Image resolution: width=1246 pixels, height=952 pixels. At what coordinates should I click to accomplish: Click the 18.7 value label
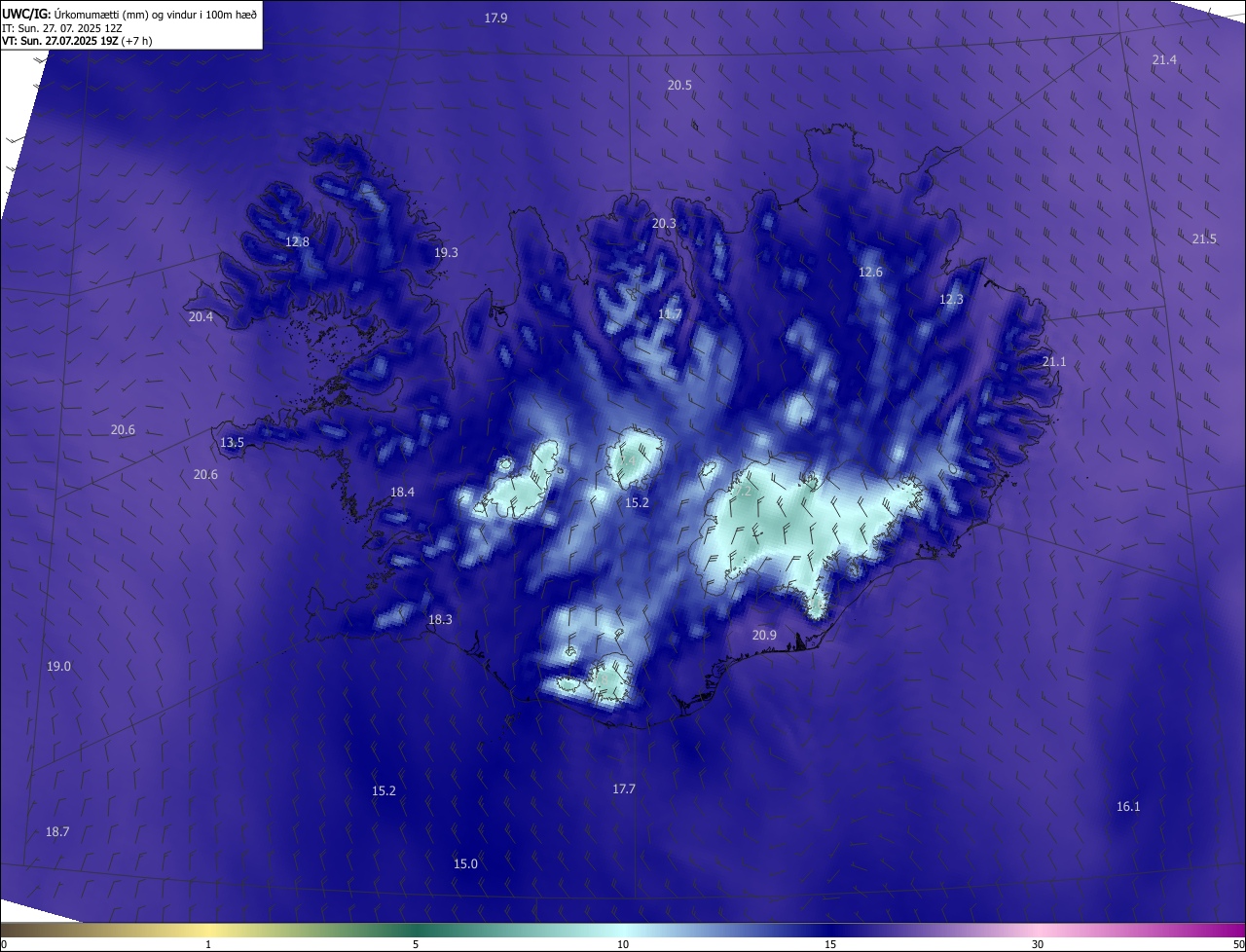click(x=57, y=832)
